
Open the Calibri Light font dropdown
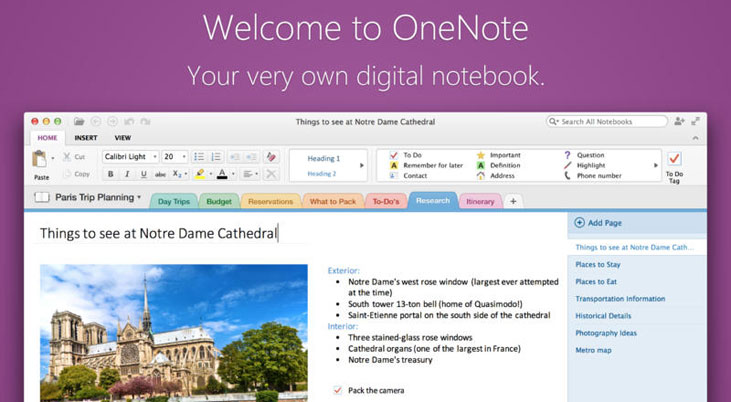tap(130, 157)
